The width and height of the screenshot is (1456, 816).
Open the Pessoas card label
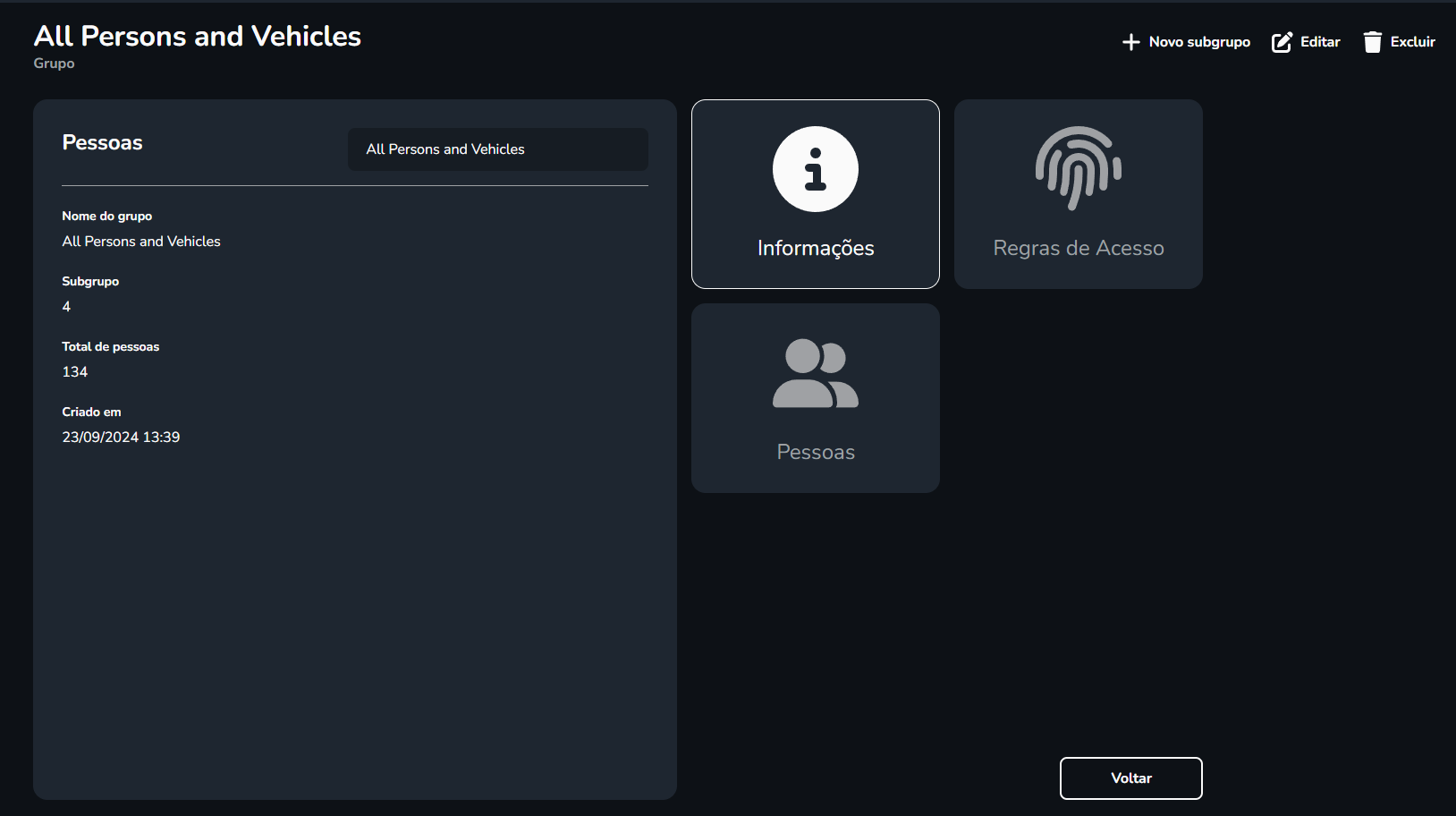[816, 452]
